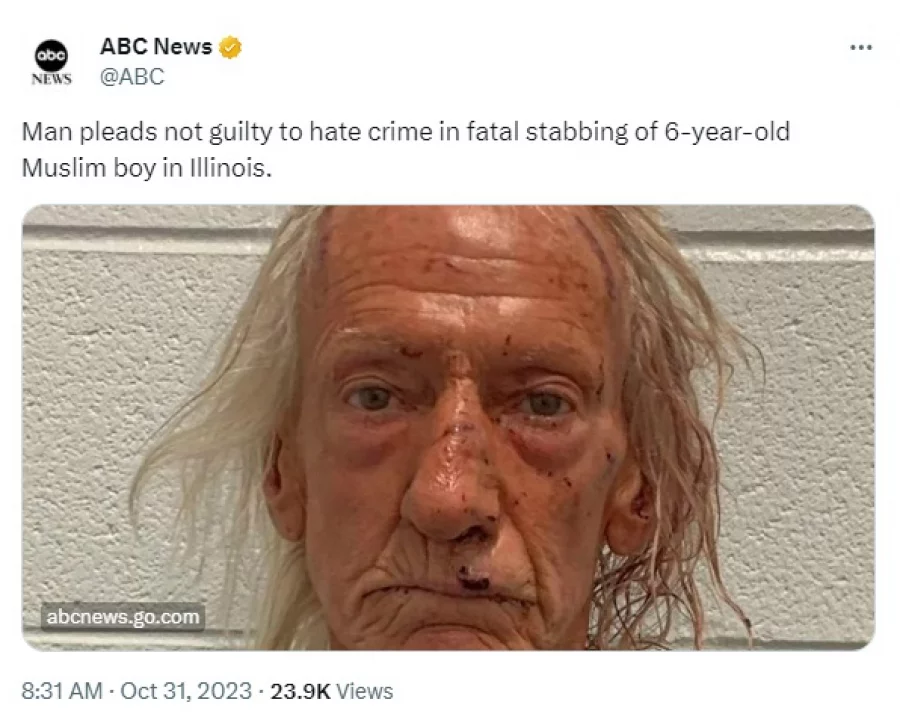Visit the @ABC handle profile
The width and height of the screenshot is (900, 717).
pos(132,76)
